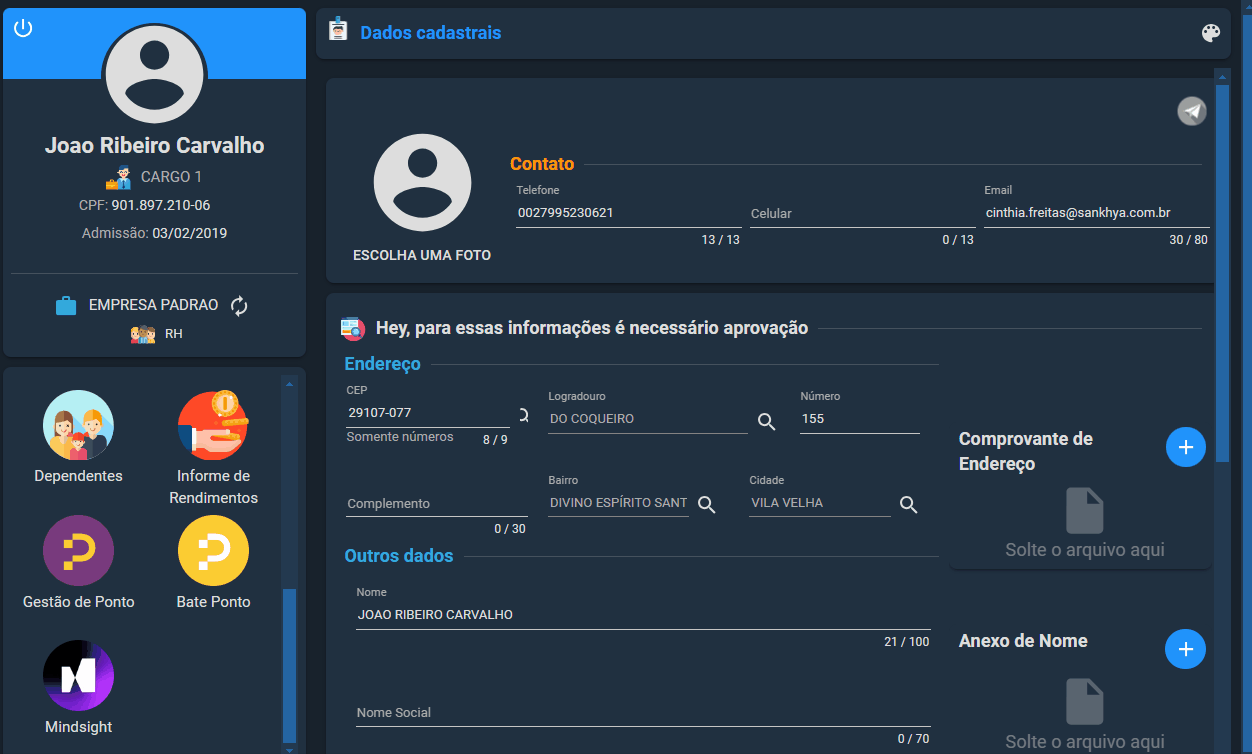This screenshot has height=754, width=1252.
Task: Click modules panel scroll-up arrow
Action: [x=290, y=382]
